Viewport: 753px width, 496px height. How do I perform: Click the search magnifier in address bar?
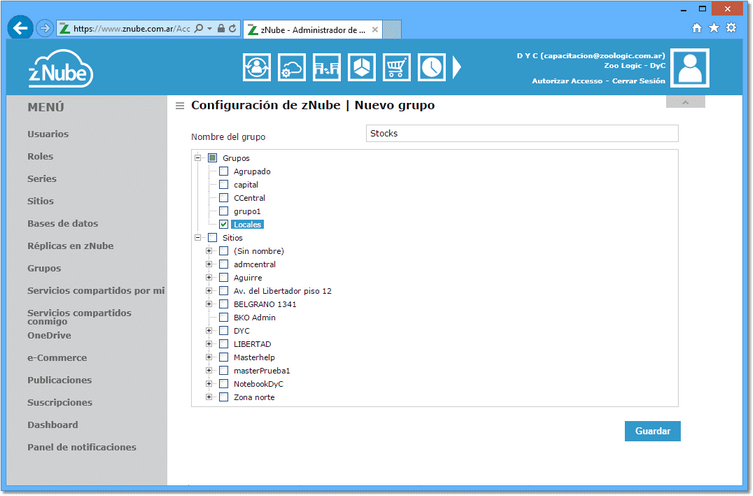tap(198, 28)
